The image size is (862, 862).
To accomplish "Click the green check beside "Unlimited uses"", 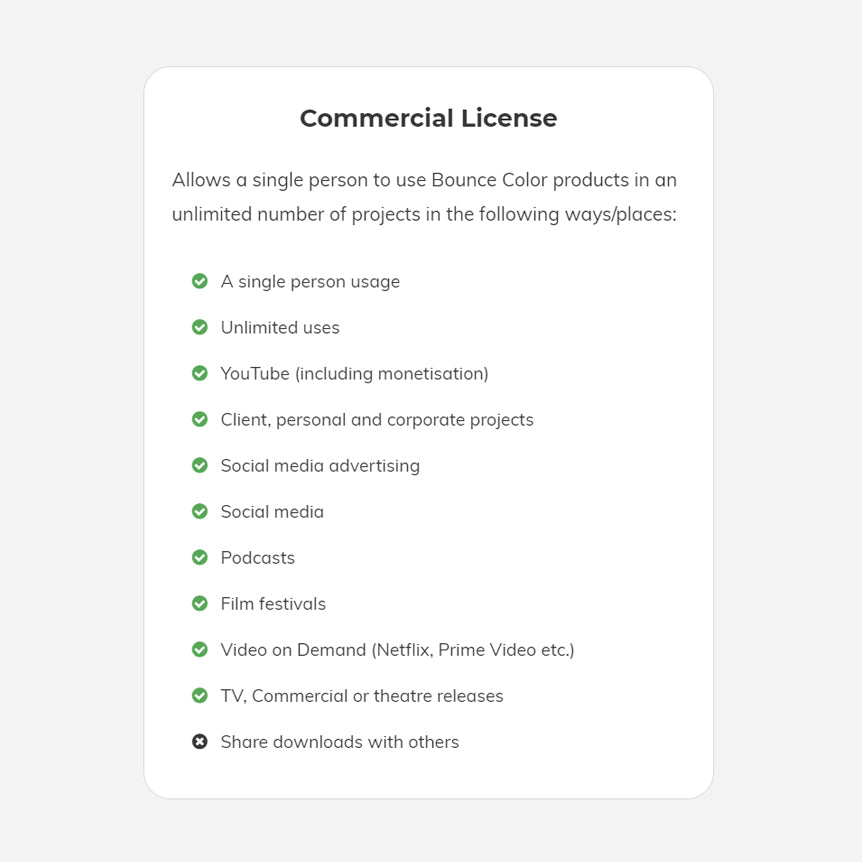I will 200,327.
